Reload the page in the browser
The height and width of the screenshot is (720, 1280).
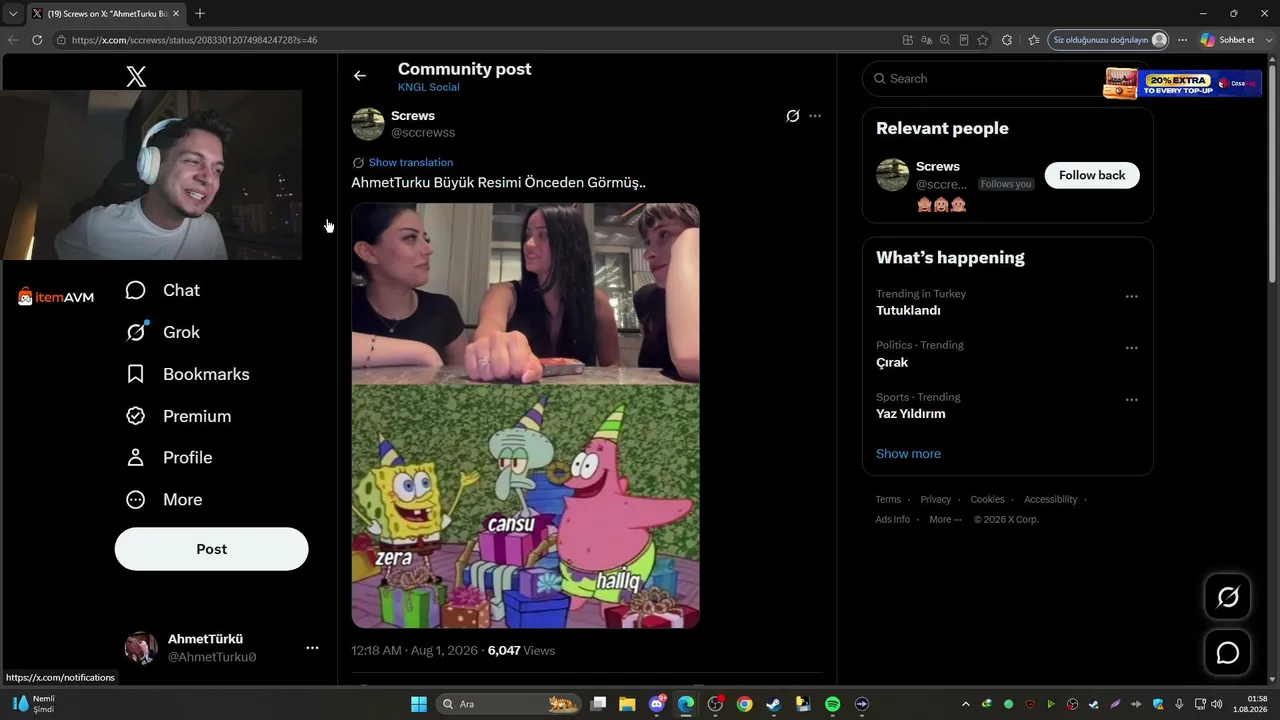click(x=37, y=40)
